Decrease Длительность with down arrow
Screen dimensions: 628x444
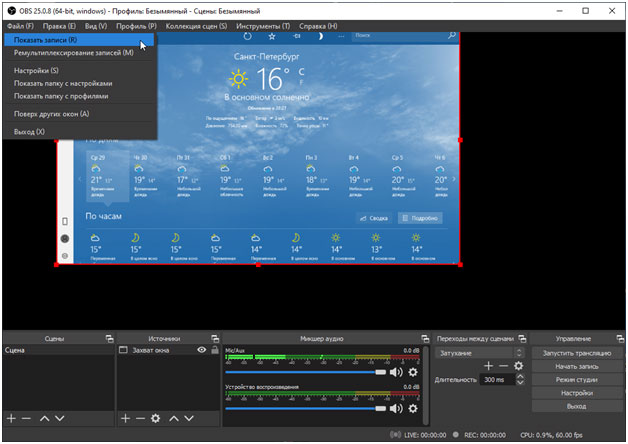pyautogui.click(x=520, y=382)
